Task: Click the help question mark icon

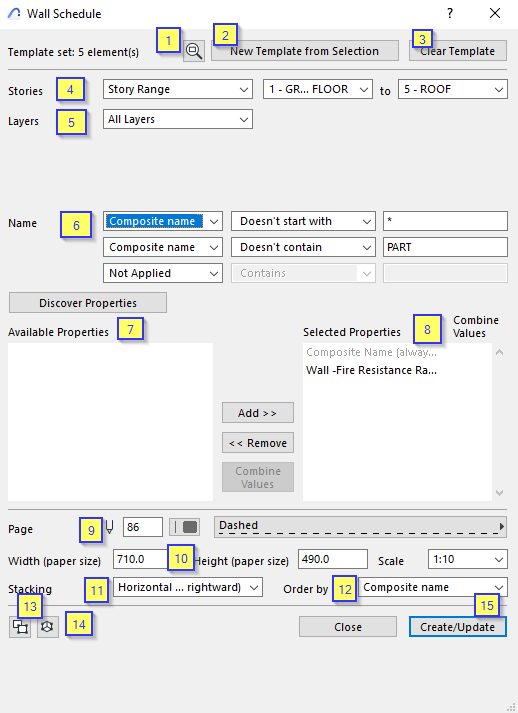Action: pyautogui.click(x=450, y=13)
